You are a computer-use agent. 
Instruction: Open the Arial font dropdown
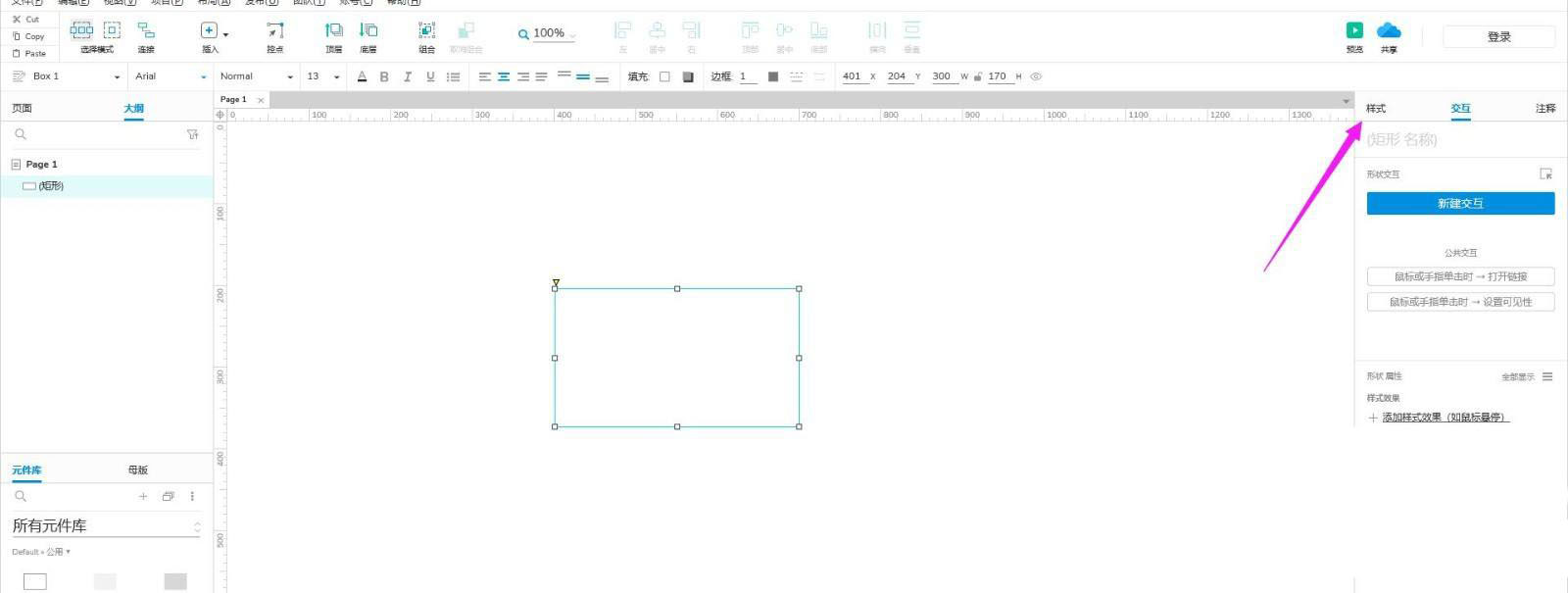click(x=171, y=76)
